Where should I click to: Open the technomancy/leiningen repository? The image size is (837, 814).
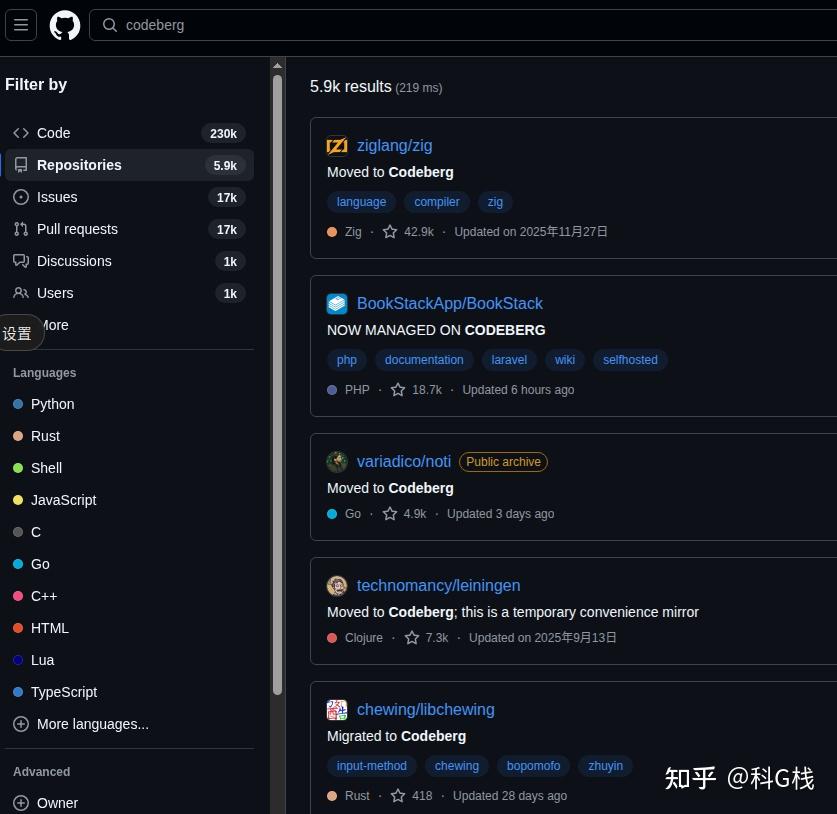[x=438, y=586]
